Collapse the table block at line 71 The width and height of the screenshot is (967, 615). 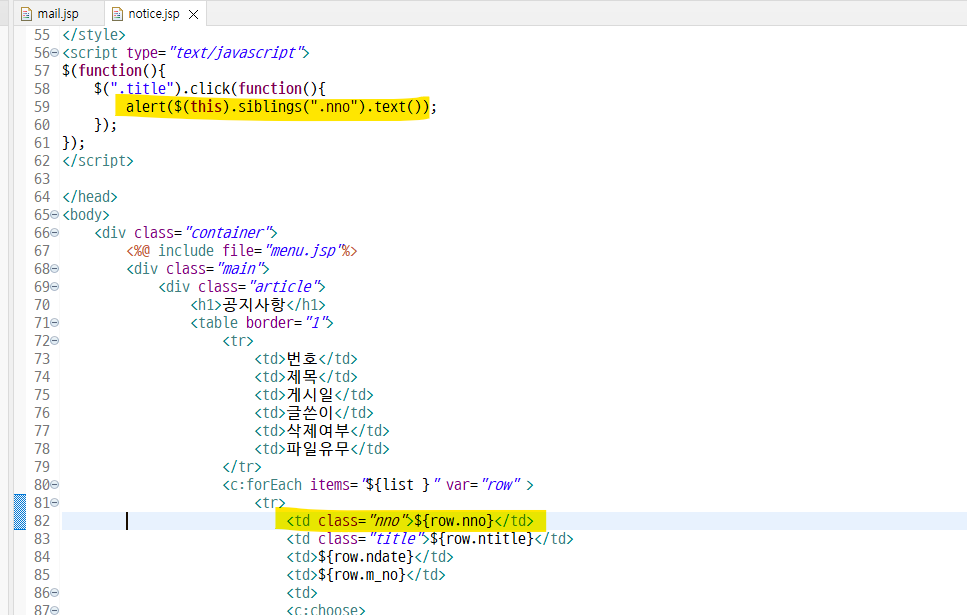point(54,323)
